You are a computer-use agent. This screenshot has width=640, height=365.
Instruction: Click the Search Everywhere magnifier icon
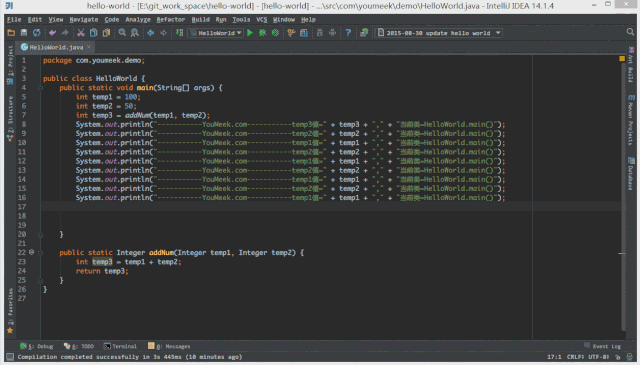coord(630,32)
